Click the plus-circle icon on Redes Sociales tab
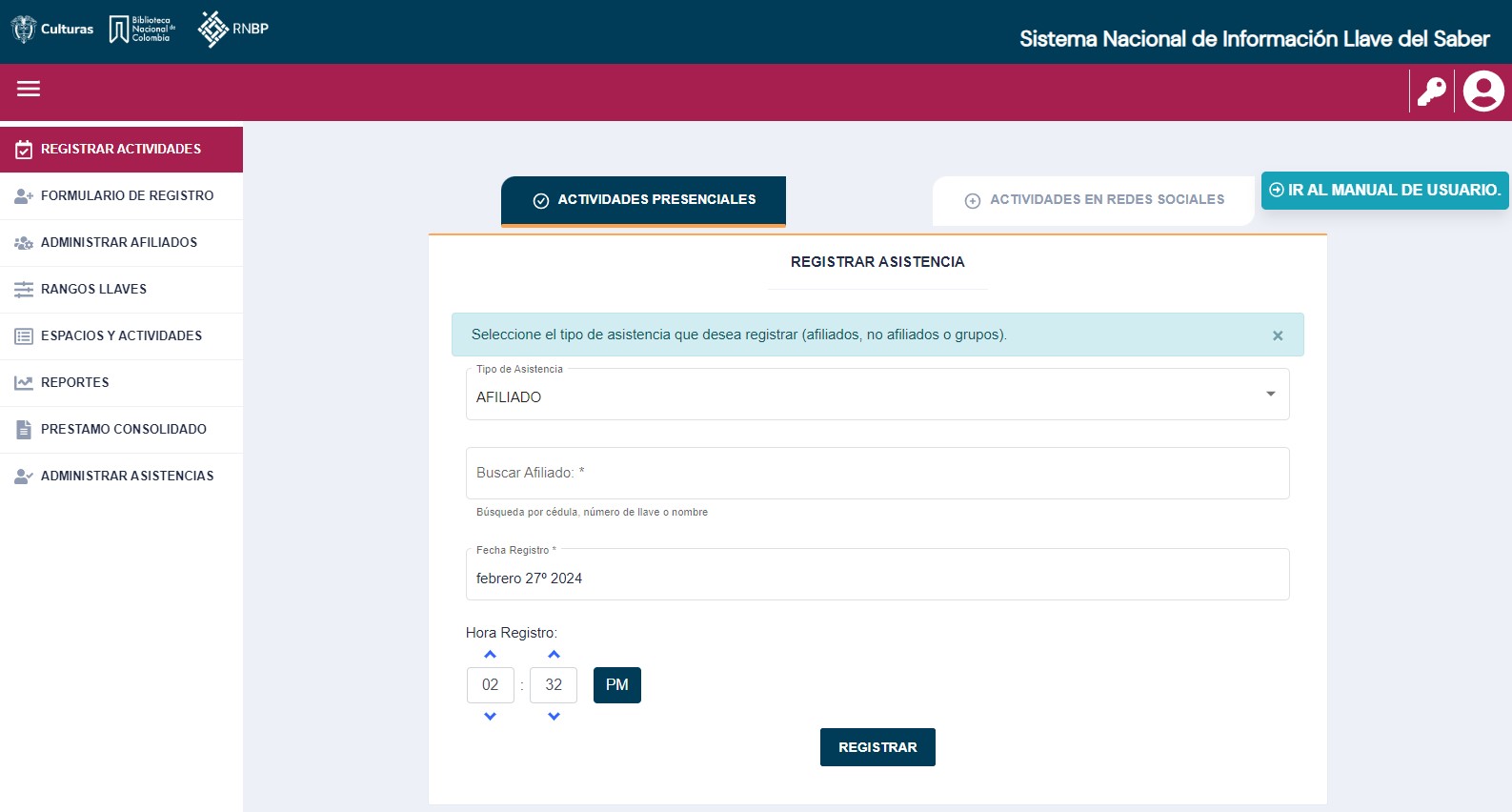1512x812 pixels. click(973, 200)
